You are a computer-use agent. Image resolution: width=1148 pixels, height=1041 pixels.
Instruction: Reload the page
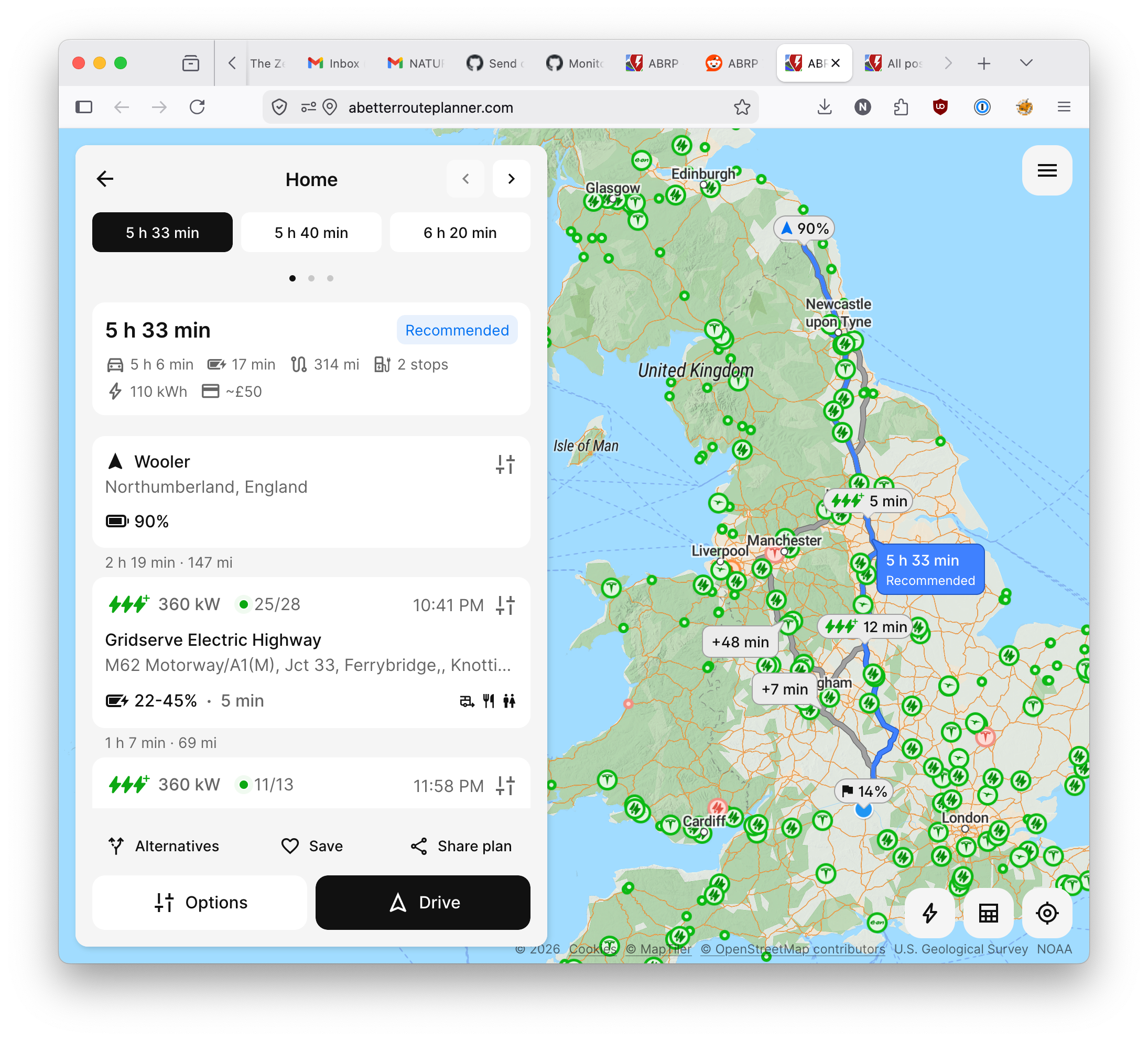197,107
